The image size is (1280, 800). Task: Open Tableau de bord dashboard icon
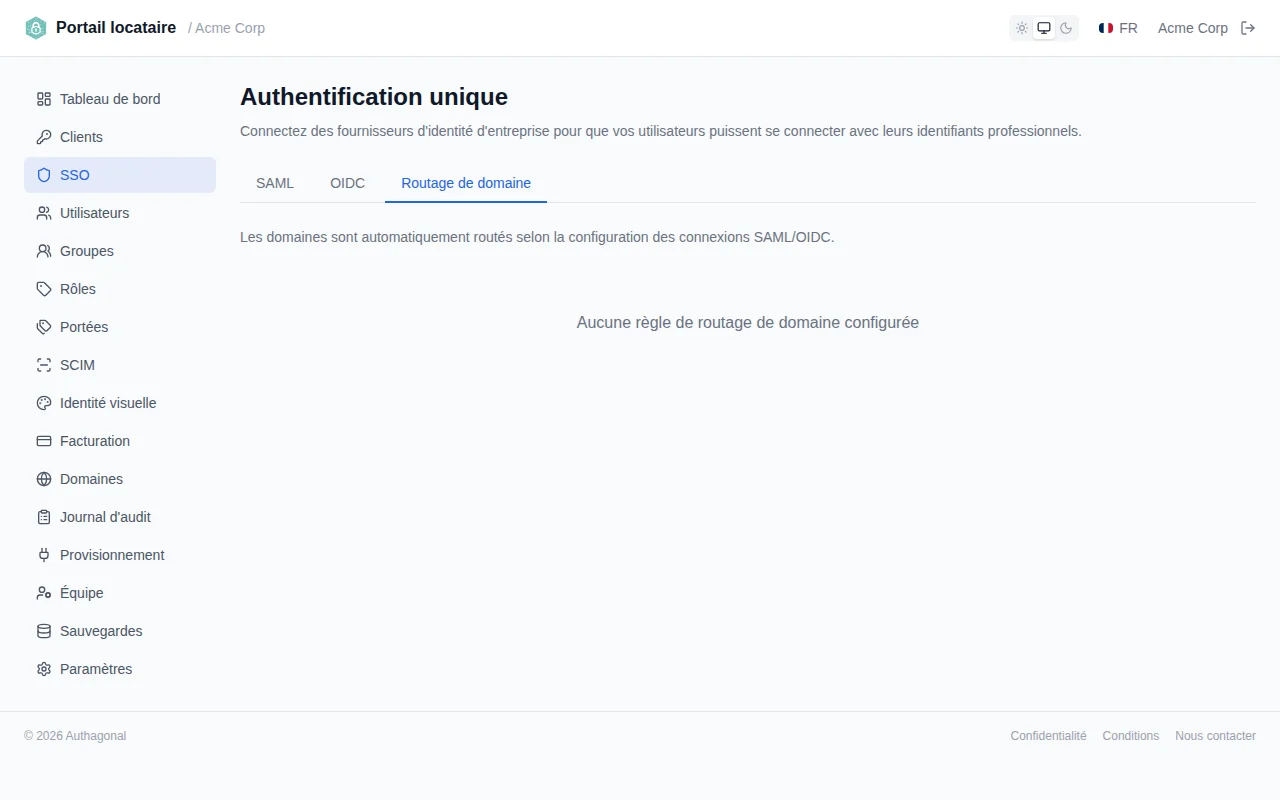coord(44,99)
